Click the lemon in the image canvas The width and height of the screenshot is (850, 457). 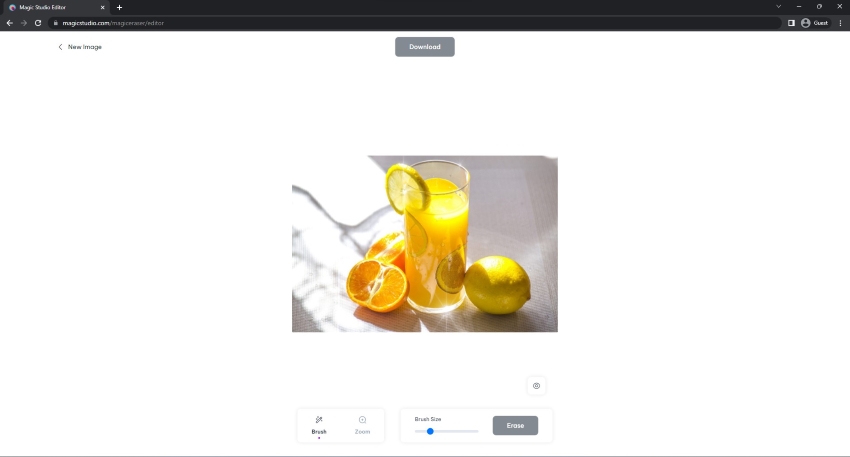pyautogui.click(x=497, y=285)
